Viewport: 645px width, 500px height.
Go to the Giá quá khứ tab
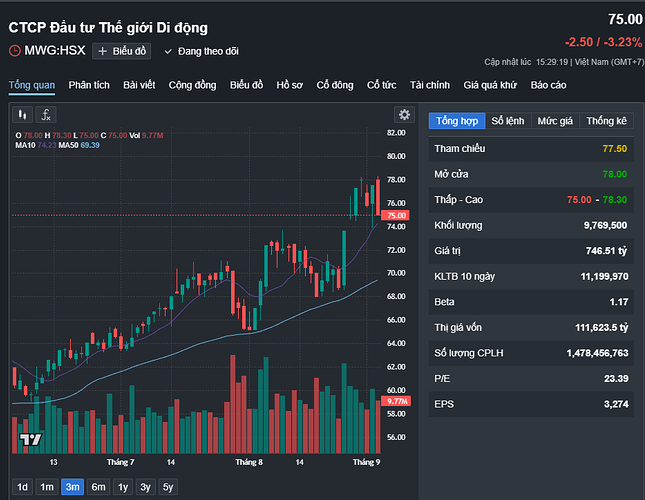coord(490,85)
